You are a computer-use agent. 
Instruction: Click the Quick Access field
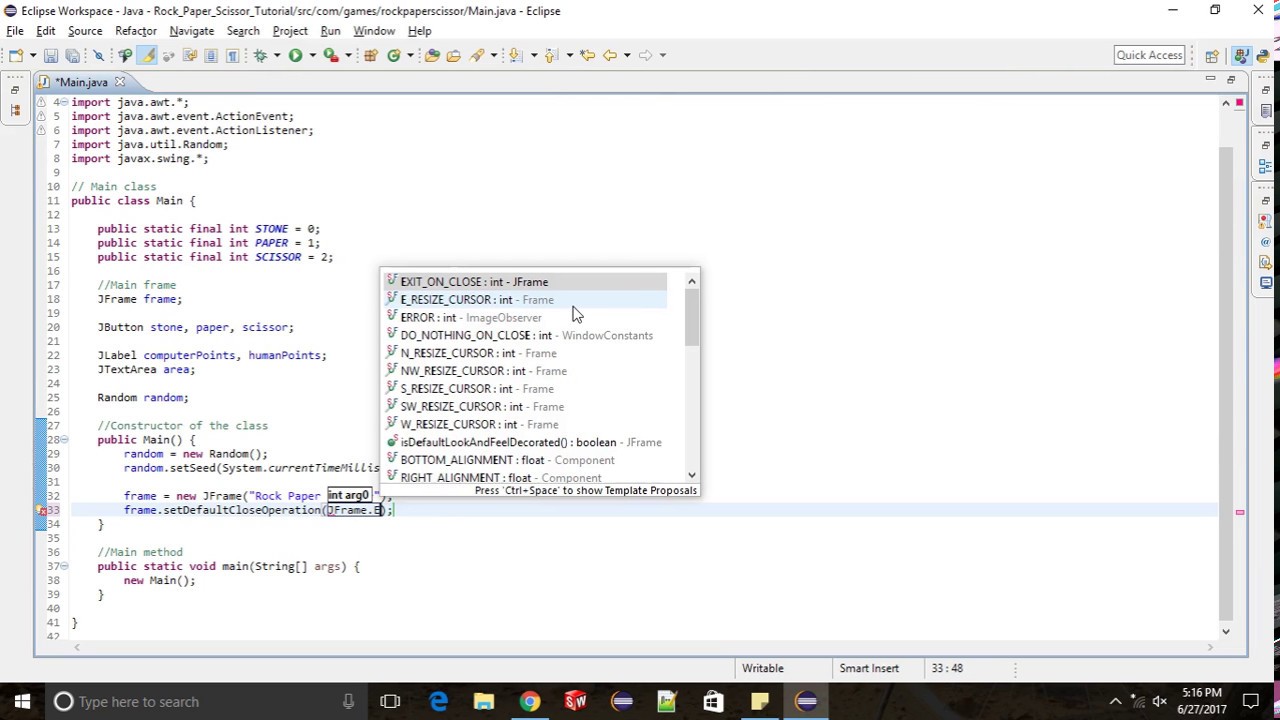(1150, 55)
